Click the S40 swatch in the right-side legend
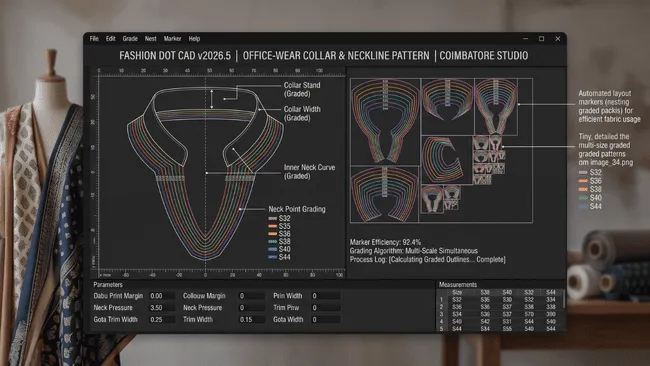Image resolution: width=650 pixels, height=366 pixels. [583, 198]
